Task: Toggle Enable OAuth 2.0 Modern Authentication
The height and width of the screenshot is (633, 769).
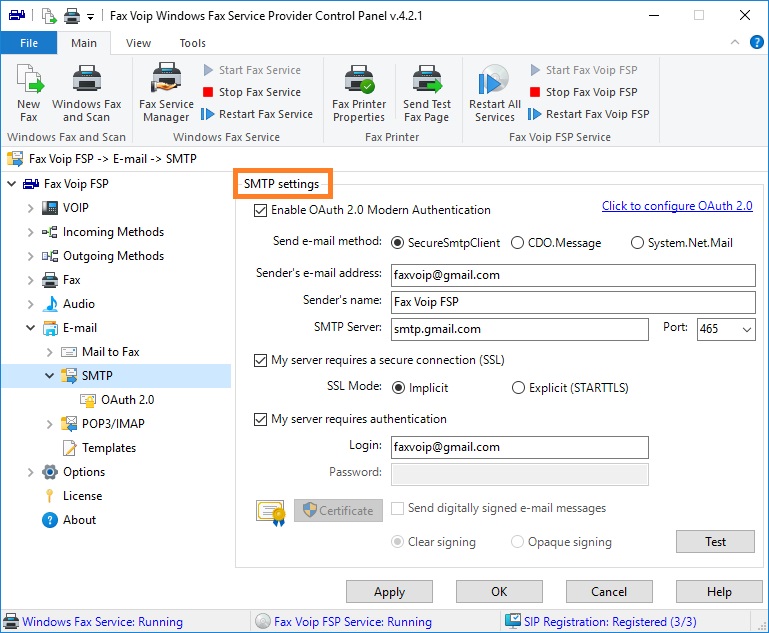Action: pyautogui.click(x=260, y=210)
